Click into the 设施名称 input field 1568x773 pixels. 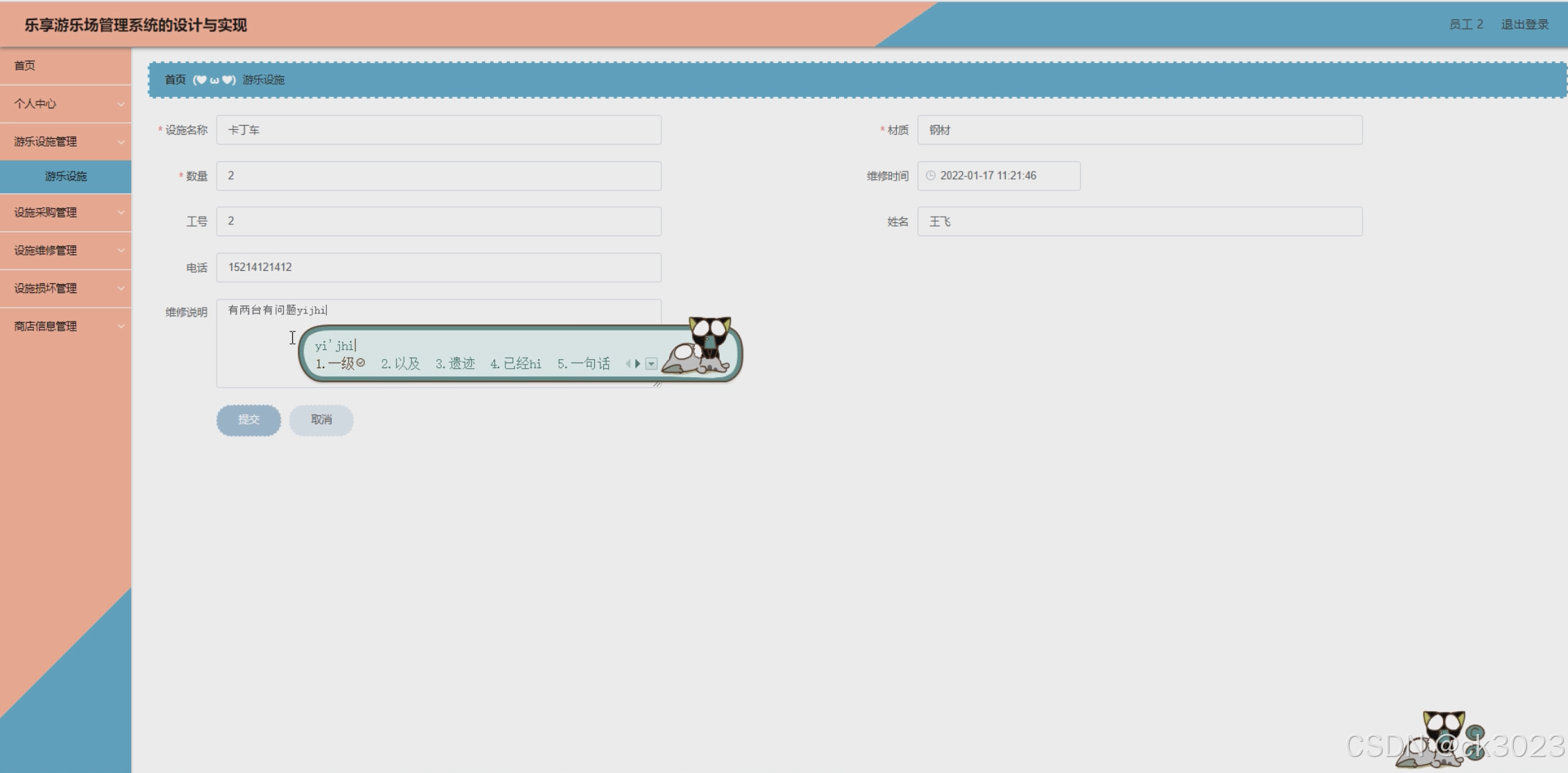(x=438, y=130)
